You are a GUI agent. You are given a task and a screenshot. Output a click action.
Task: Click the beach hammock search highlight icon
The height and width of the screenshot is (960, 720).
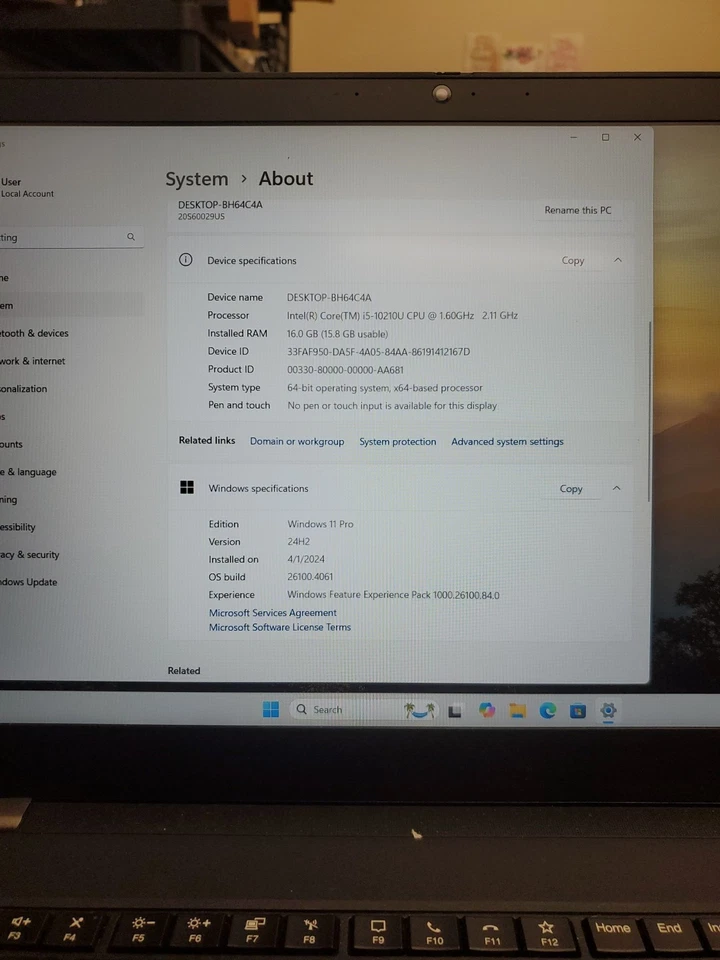[x=419, y=710]
